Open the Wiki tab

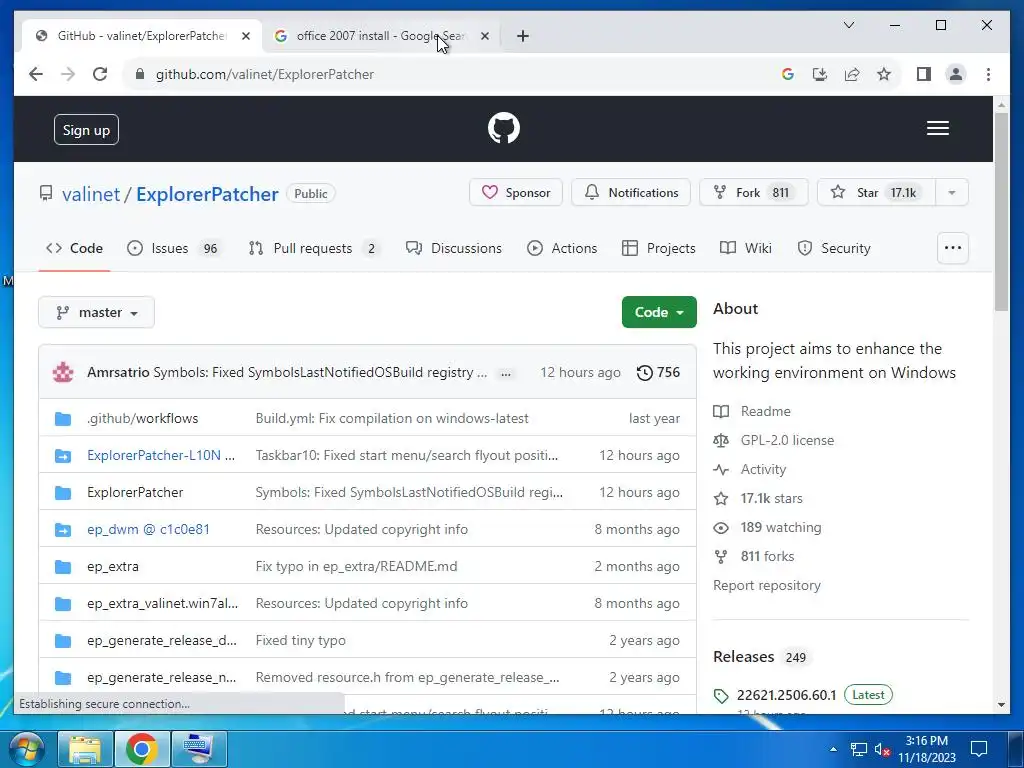click(x=746, y=248)
